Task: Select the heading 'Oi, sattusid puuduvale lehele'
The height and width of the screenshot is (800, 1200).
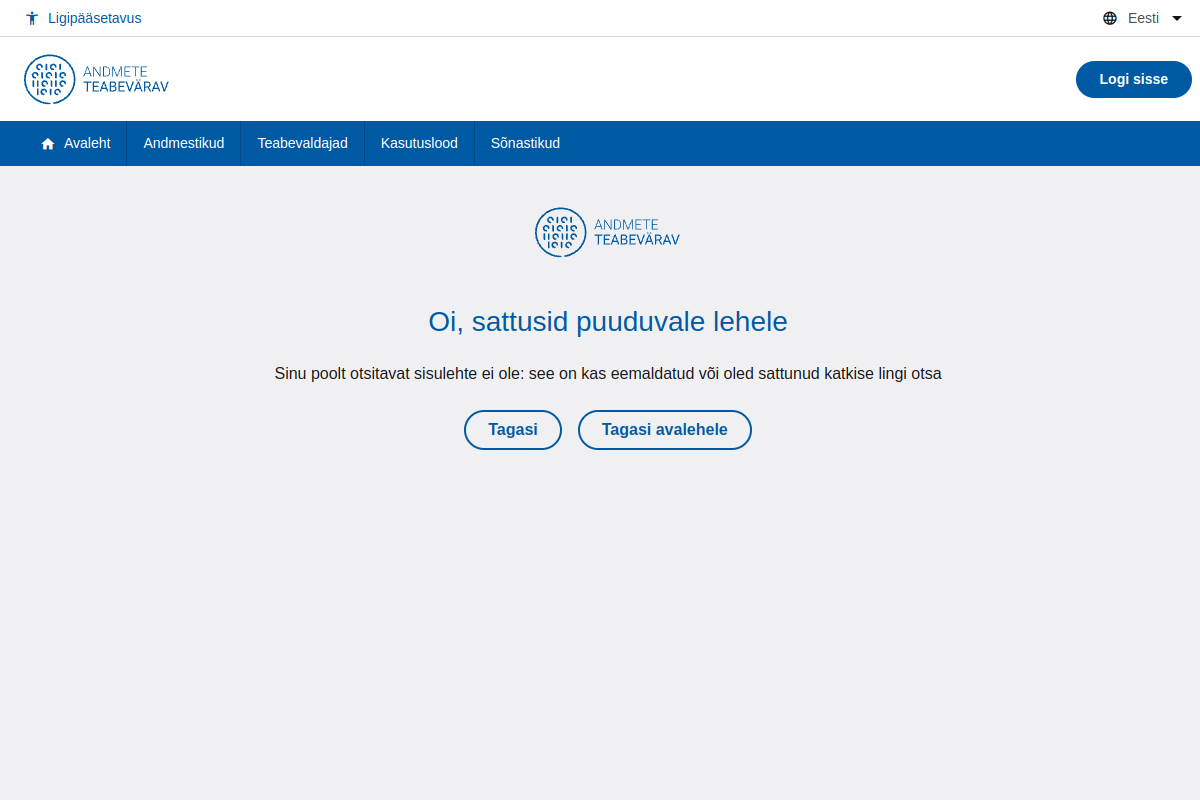Action: click(x=608, y=321)
